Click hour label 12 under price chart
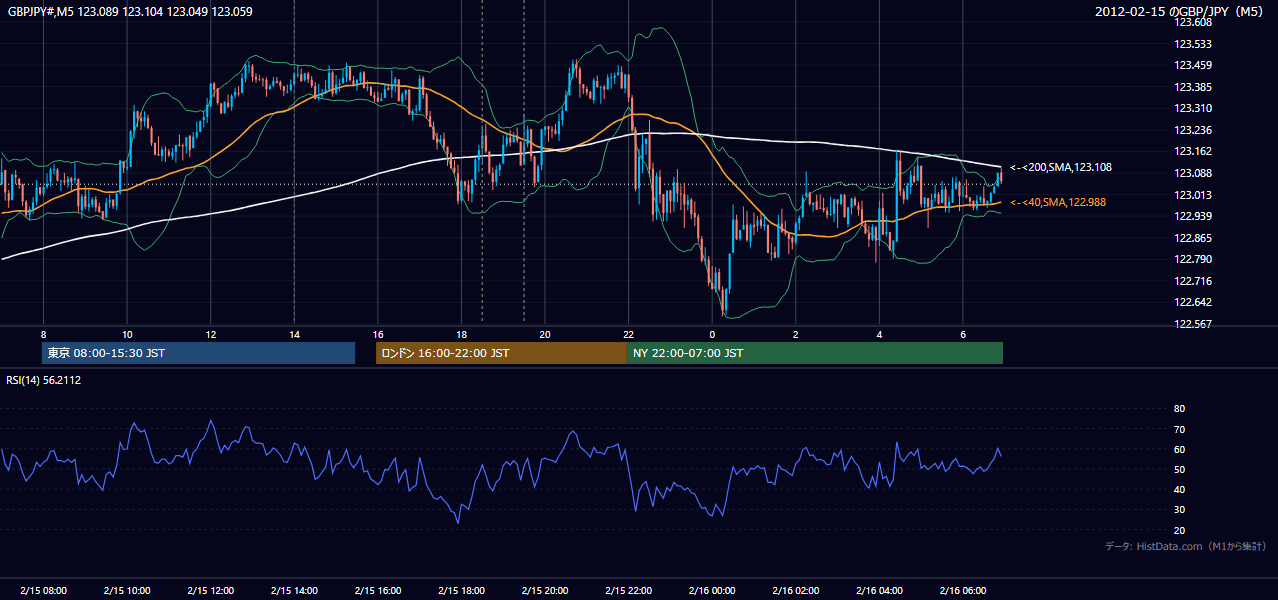This screenshot has width=1278, height=600. pos(211,334)
